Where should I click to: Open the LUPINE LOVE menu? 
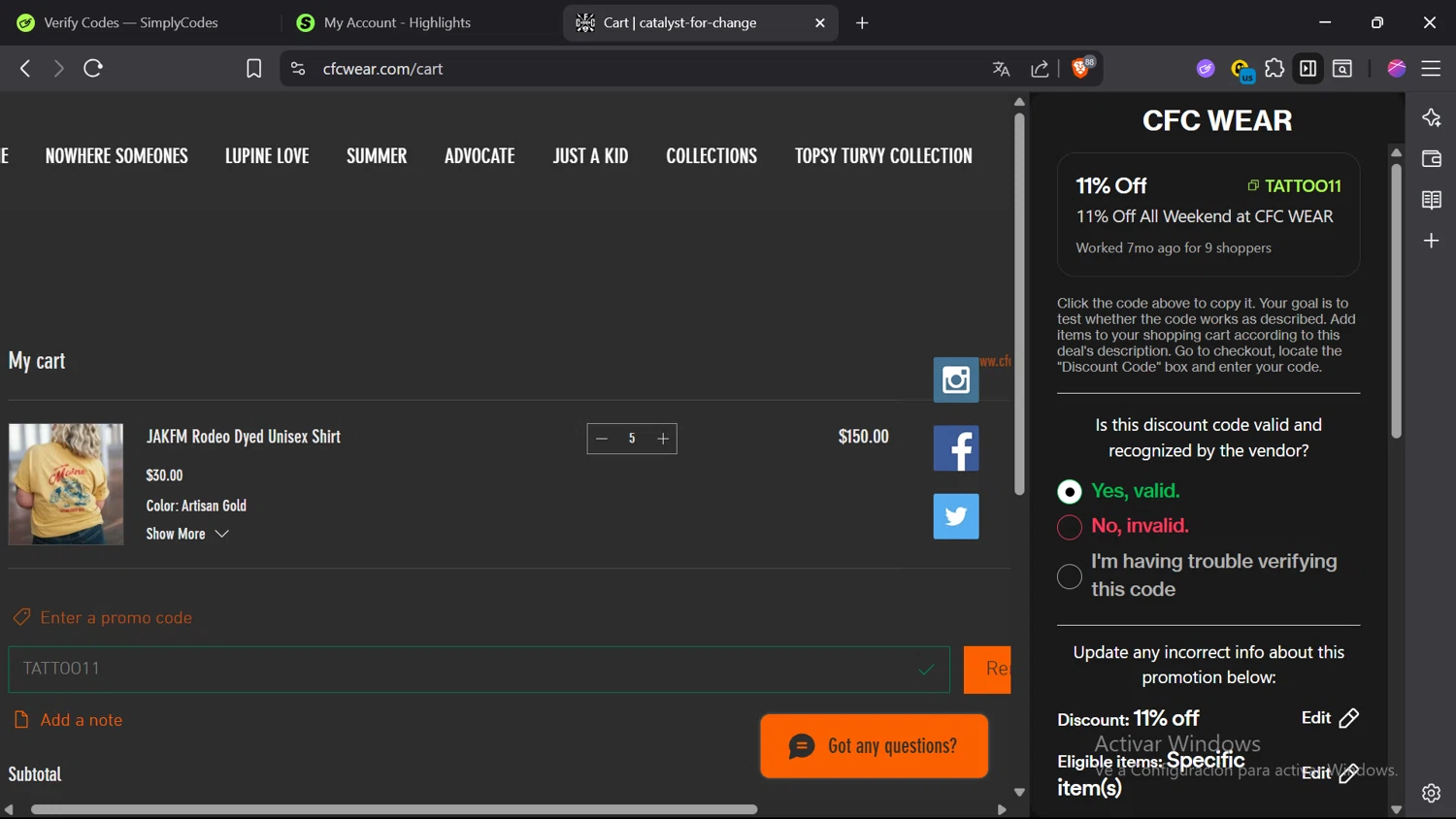point(267,155)
